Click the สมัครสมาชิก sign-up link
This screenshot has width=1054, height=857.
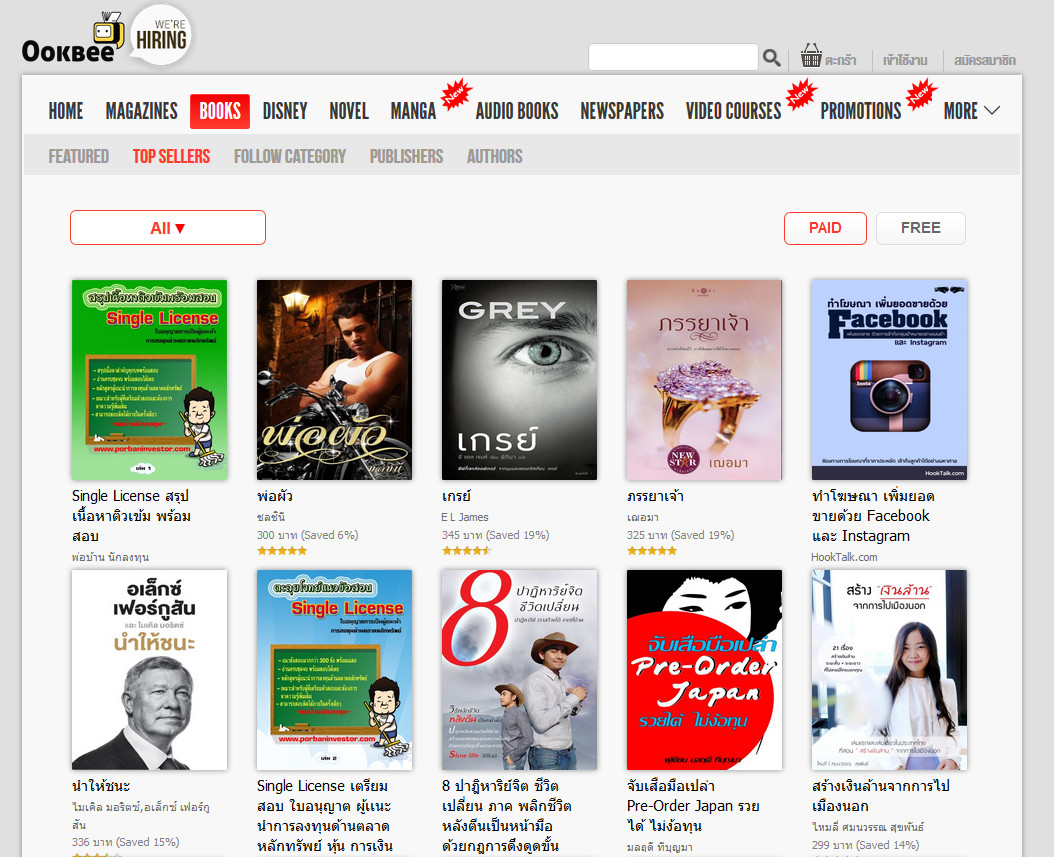coord(985,60)
